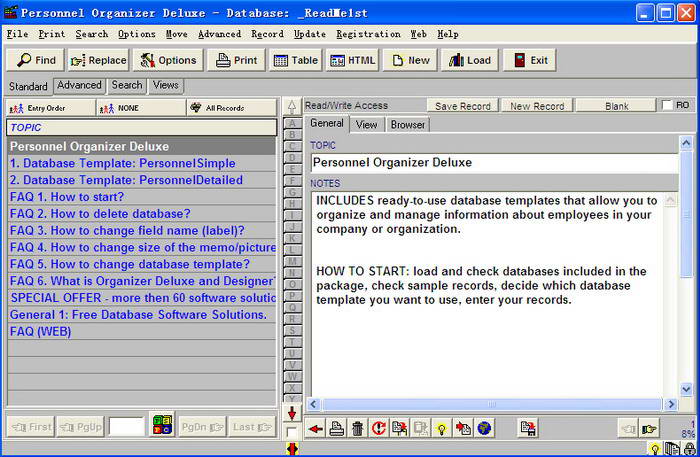Click the Find magnifier button

(36, 60)
